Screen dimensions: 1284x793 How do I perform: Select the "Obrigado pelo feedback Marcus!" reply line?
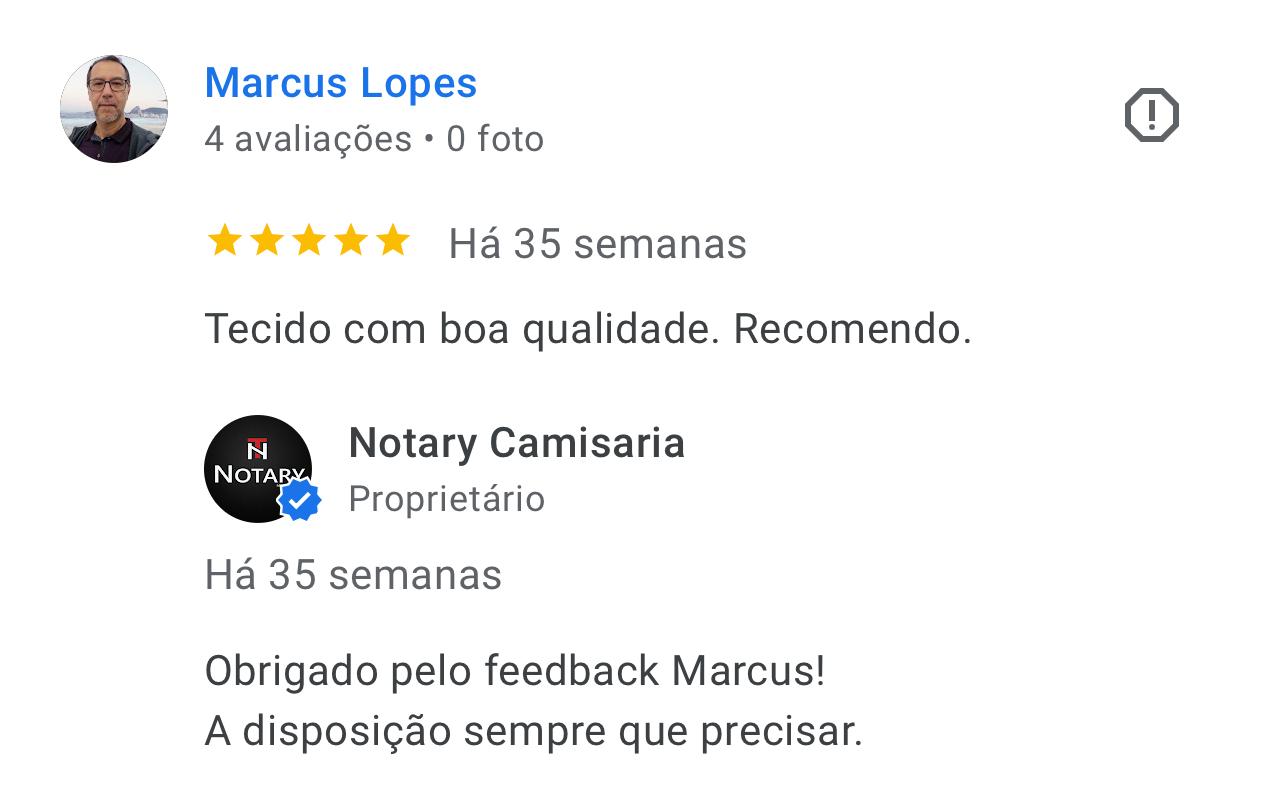[x=515, y=671]
